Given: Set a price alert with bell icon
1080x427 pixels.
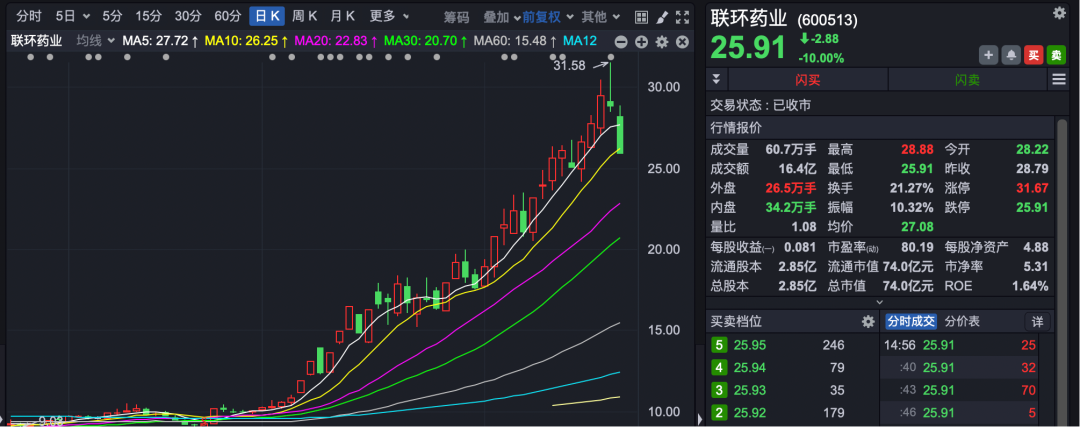Looking at the screenshot, I should [x=1010, y=55].
